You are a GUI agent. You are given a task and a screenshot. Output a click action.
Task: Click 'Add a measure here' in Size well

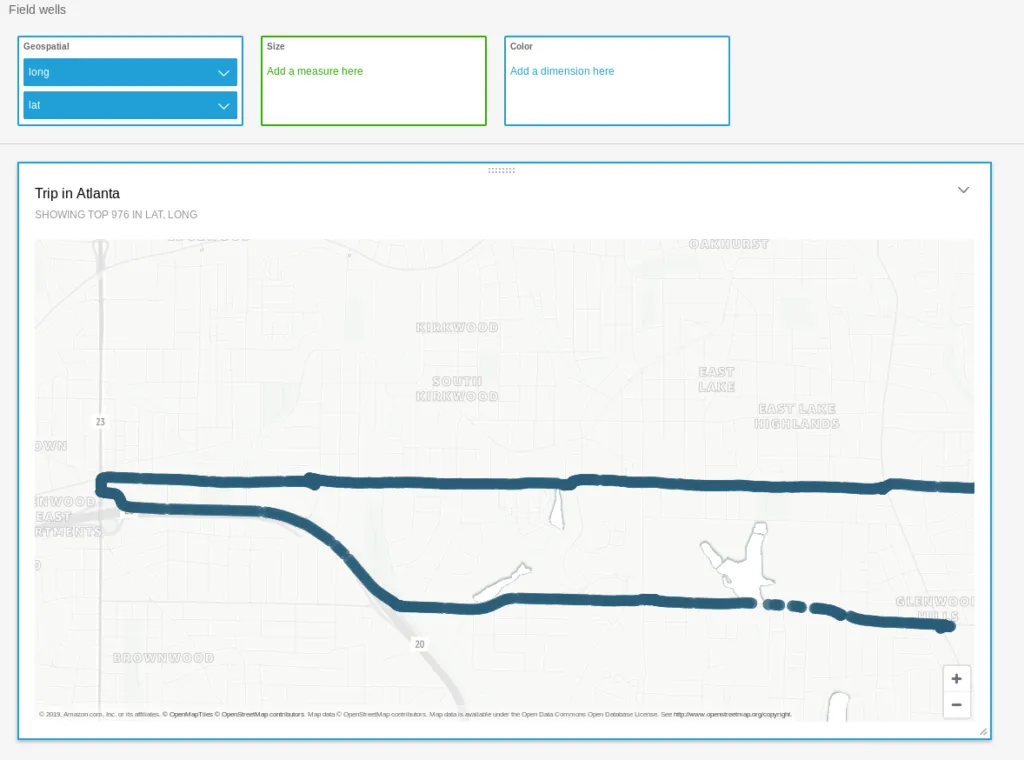point(315,71)
